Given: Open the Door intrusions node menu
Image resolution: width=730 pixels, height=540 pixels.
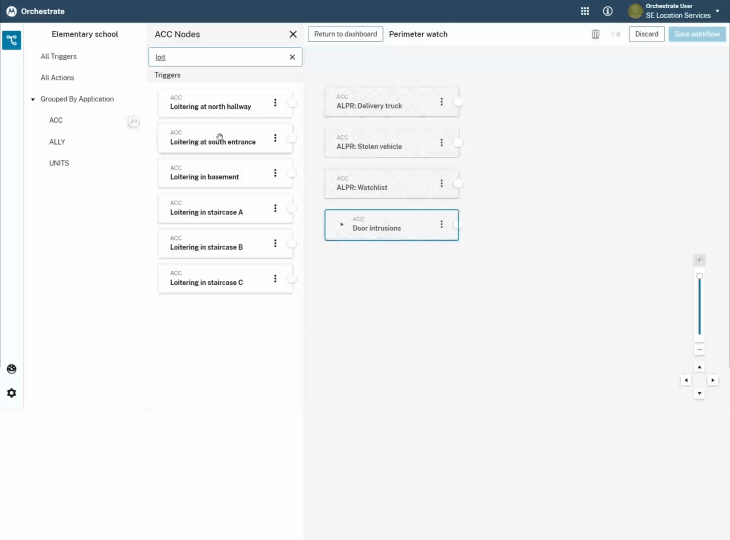Looking at the screenshot, I should point(441,225).
